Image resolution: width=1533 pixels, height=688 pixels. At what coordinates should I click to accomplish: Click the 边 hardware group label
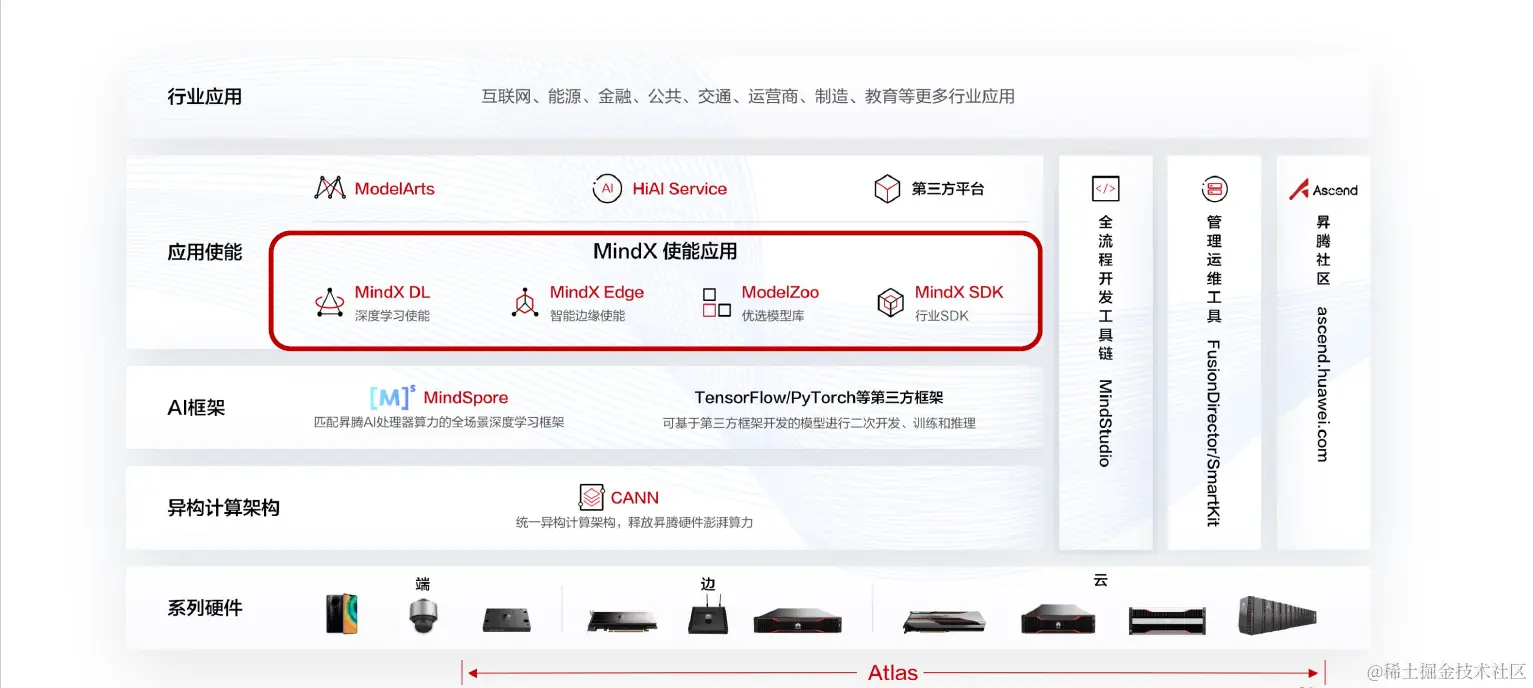tap(708, 584)
